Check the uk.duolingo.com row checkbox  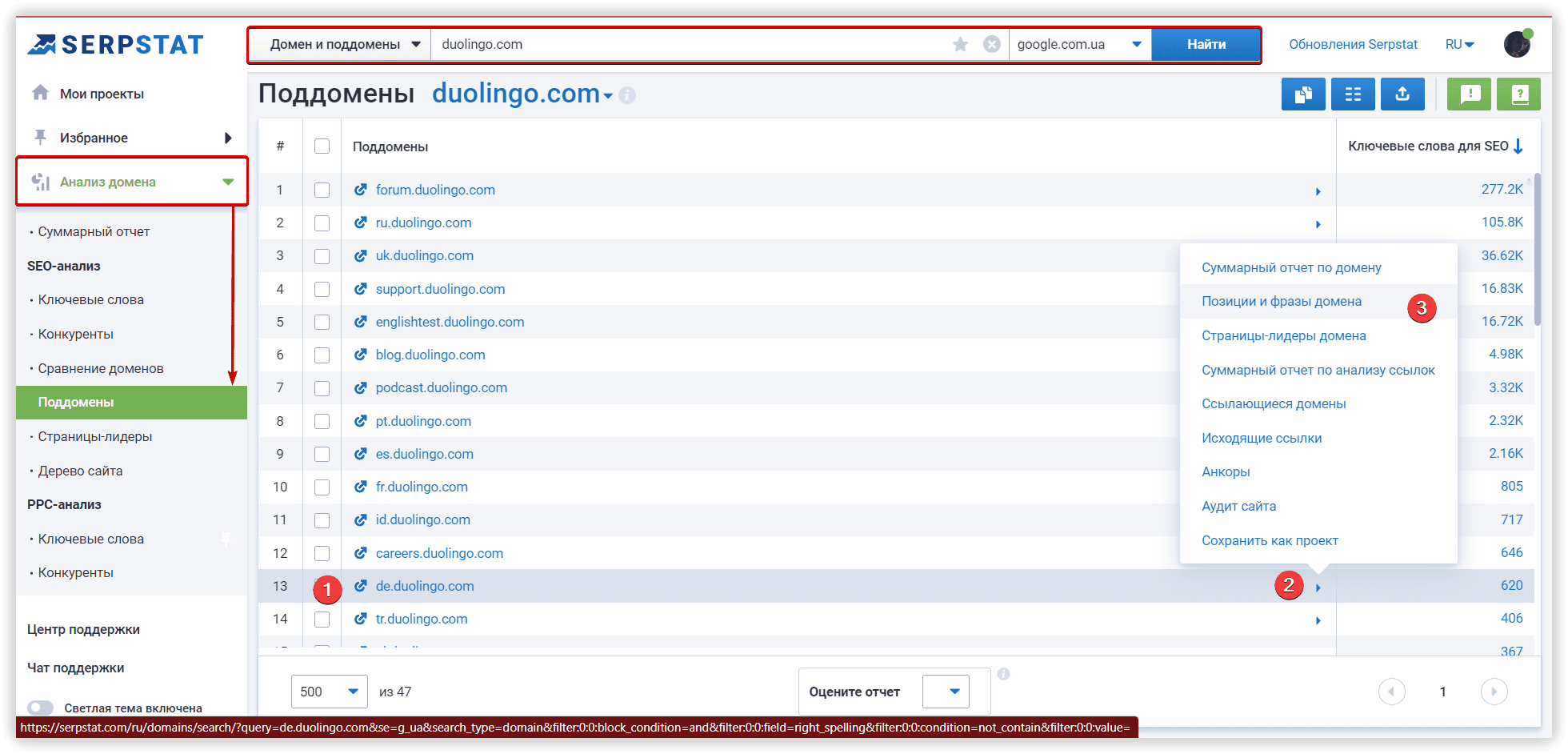click(322, 256)
